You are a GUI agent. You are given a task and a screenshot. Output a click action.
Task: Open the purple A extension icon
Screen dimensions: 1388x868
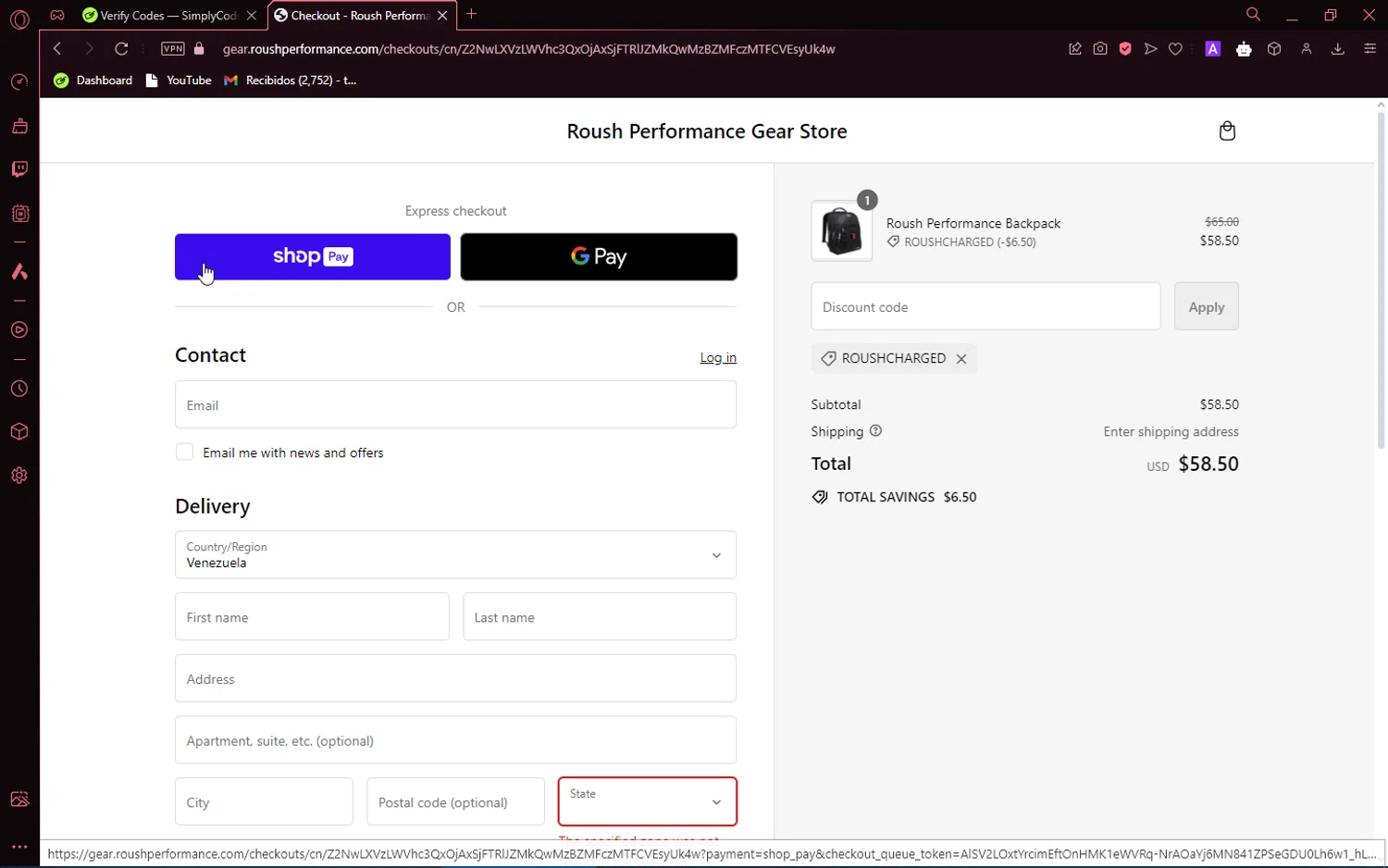click(1213, 49)
